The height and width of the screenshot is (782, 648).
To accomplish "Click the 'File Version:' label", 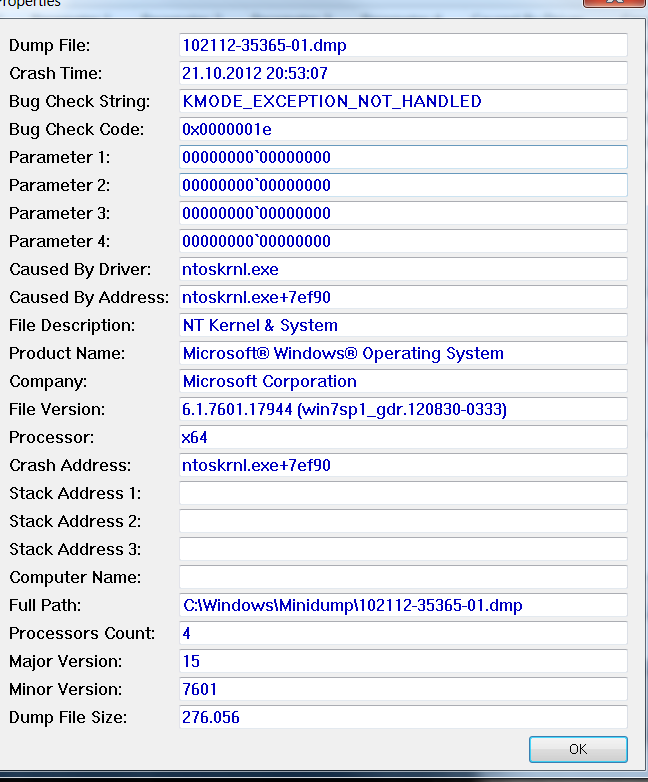I will tap(57, 409).
